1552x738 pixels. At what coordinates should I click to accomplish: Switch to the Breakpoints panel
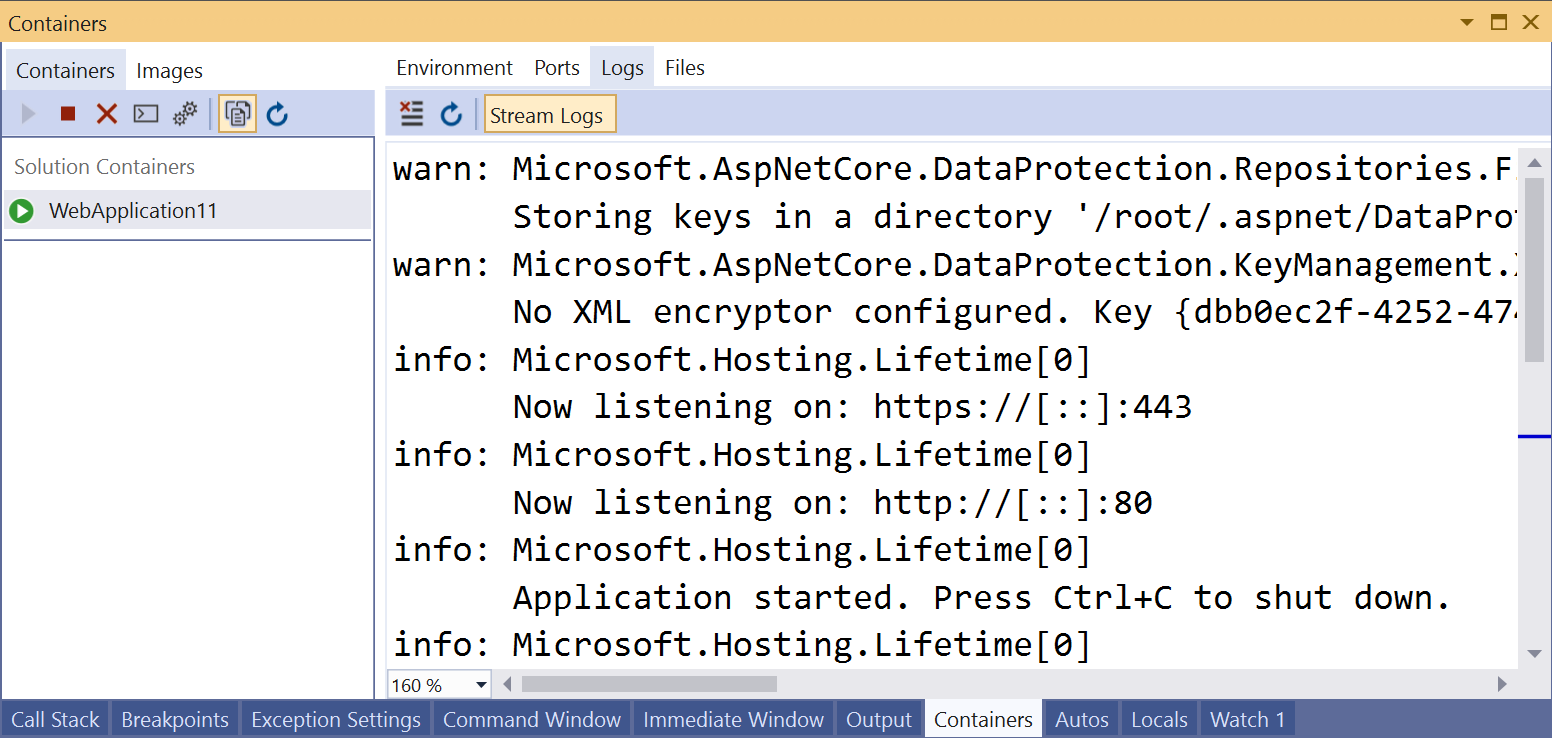[x=174, y=718]
